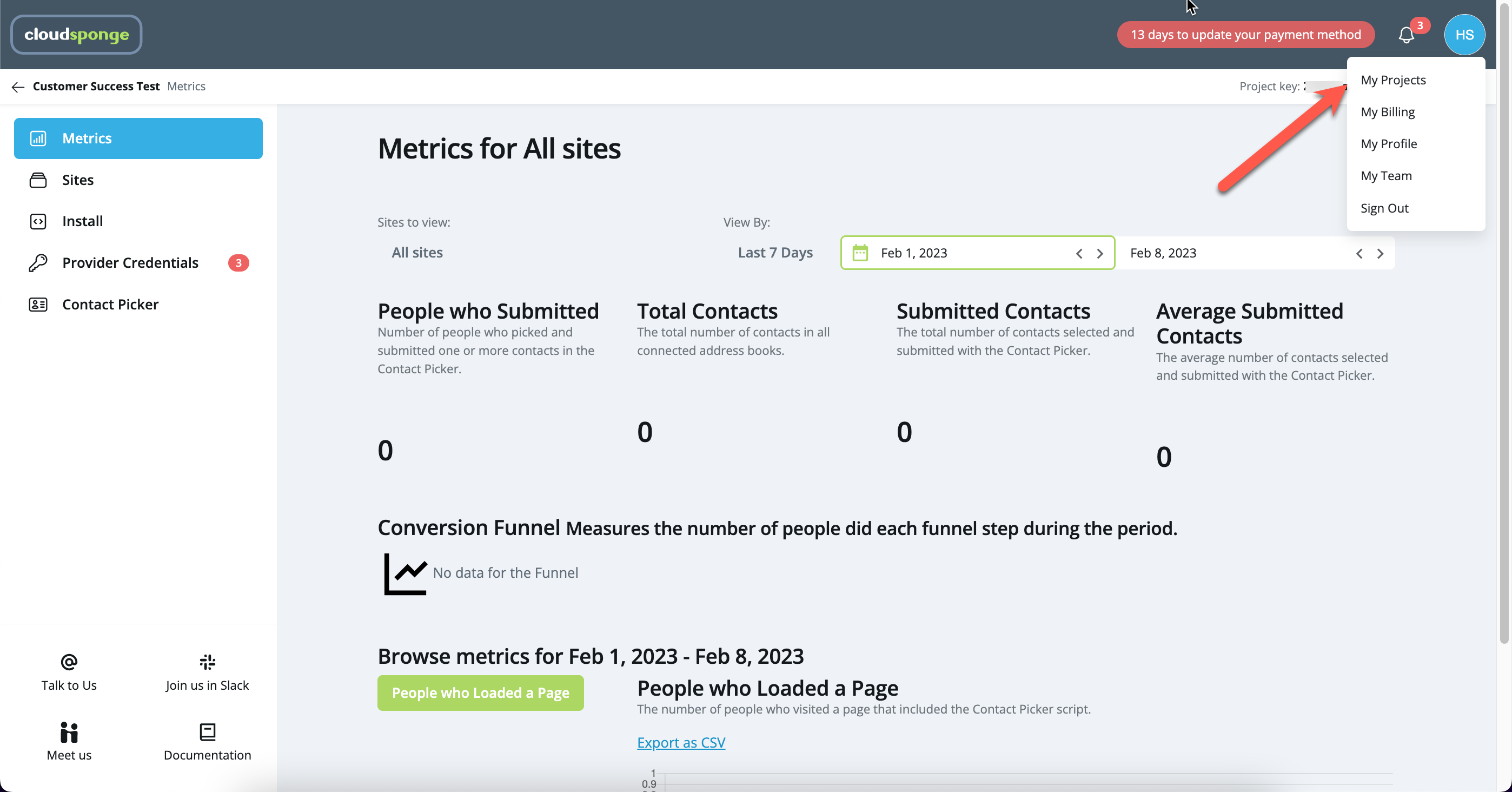Click the notification bell icon
This screenshot has height=792, width=1512.
click(1406, 35)
